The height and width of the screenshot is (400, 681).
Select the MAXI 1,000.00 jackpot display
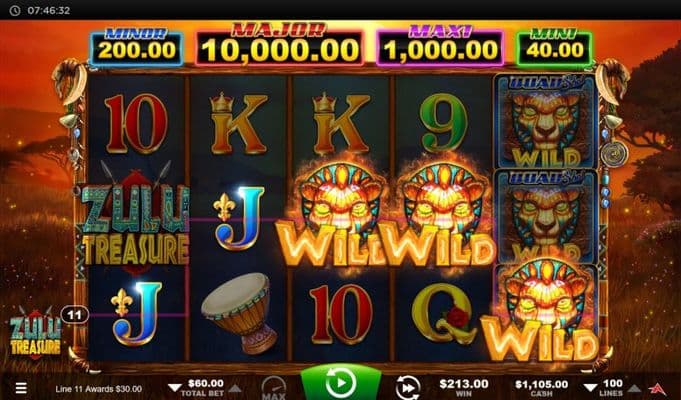440,46
